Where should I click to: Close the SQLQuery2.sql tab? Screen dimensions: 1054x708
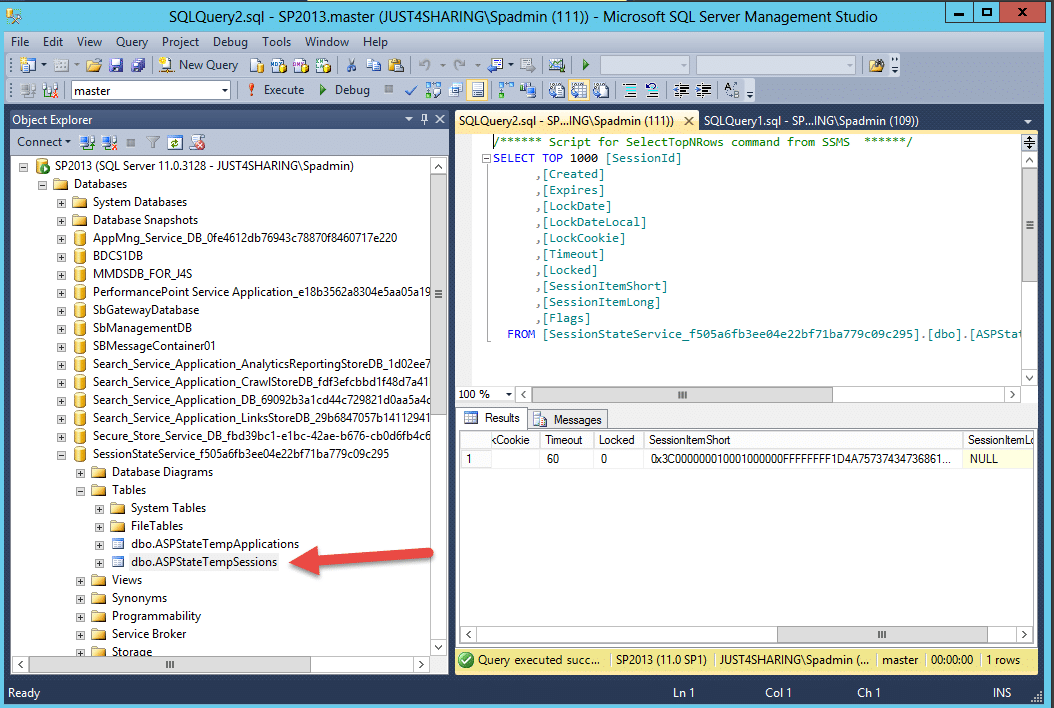click(688, 121)
